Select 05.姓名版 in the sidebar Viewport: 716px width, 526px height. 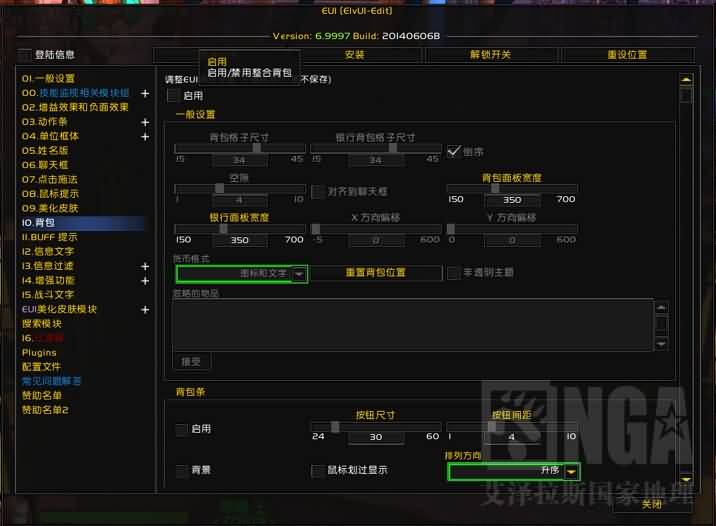coord(45,151)
